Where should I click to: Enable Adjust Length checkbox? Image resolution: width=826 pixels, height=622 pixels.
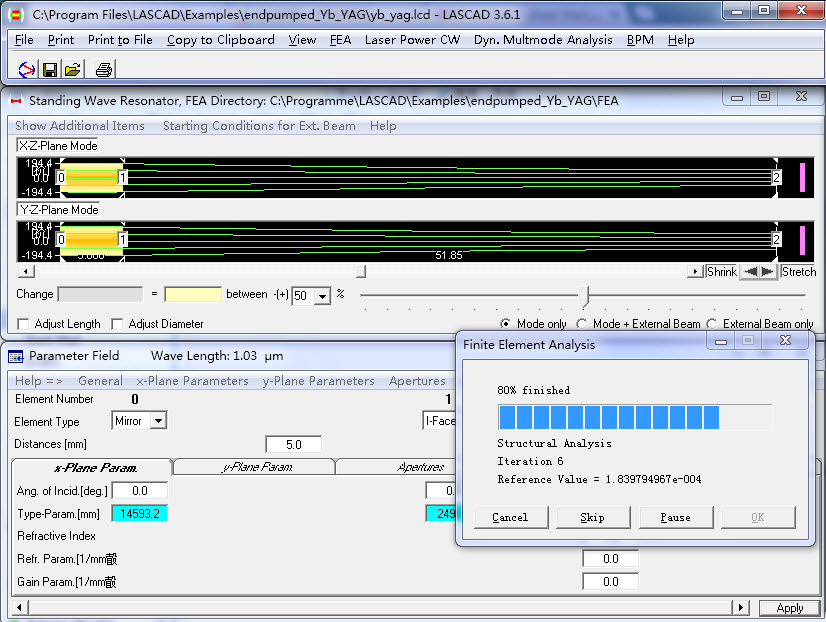23,324
